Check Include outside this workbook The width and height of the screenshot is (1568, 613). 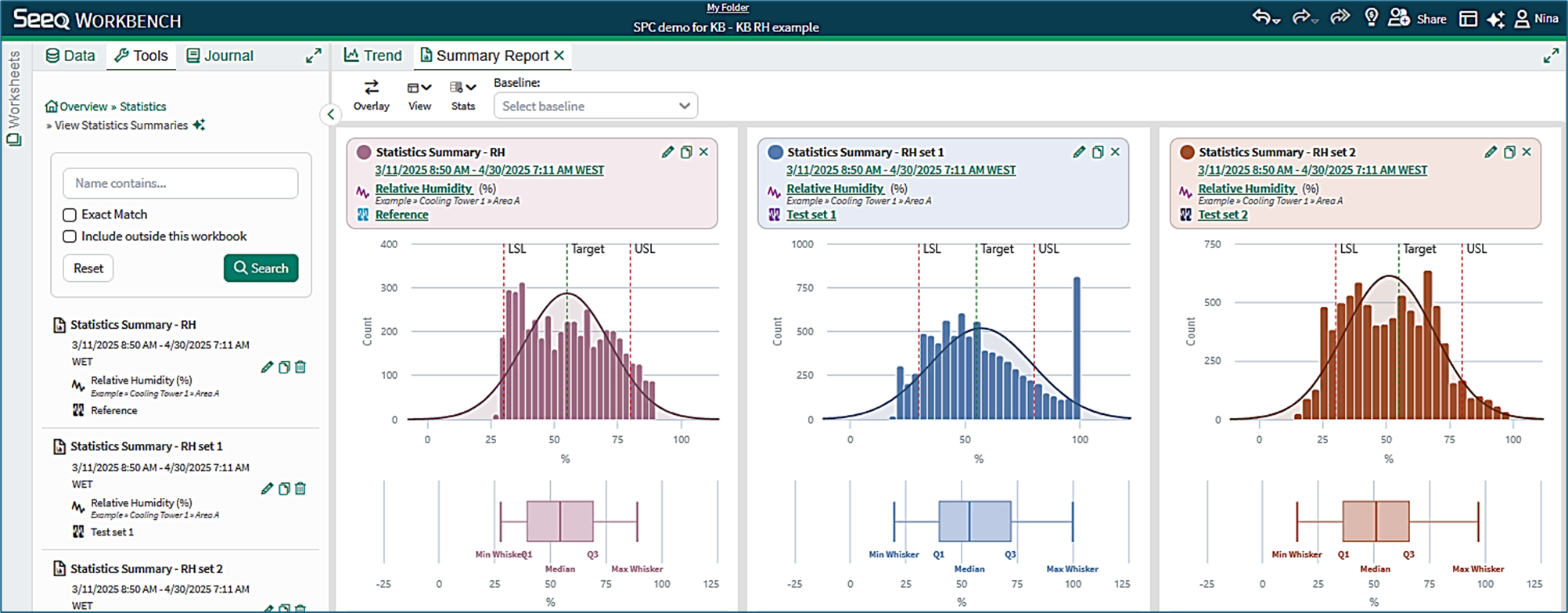point(70,236)
